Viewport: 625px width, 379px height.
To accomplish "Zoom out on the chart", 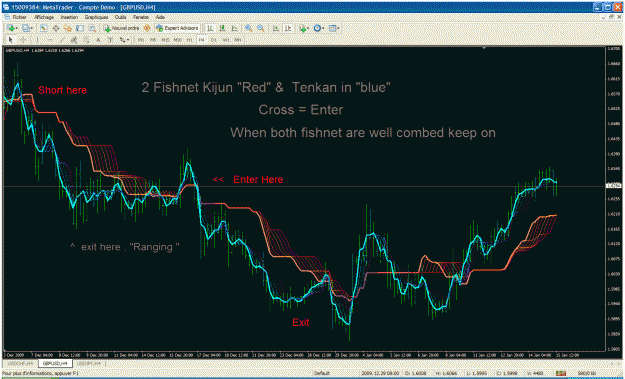I will 261,28.
